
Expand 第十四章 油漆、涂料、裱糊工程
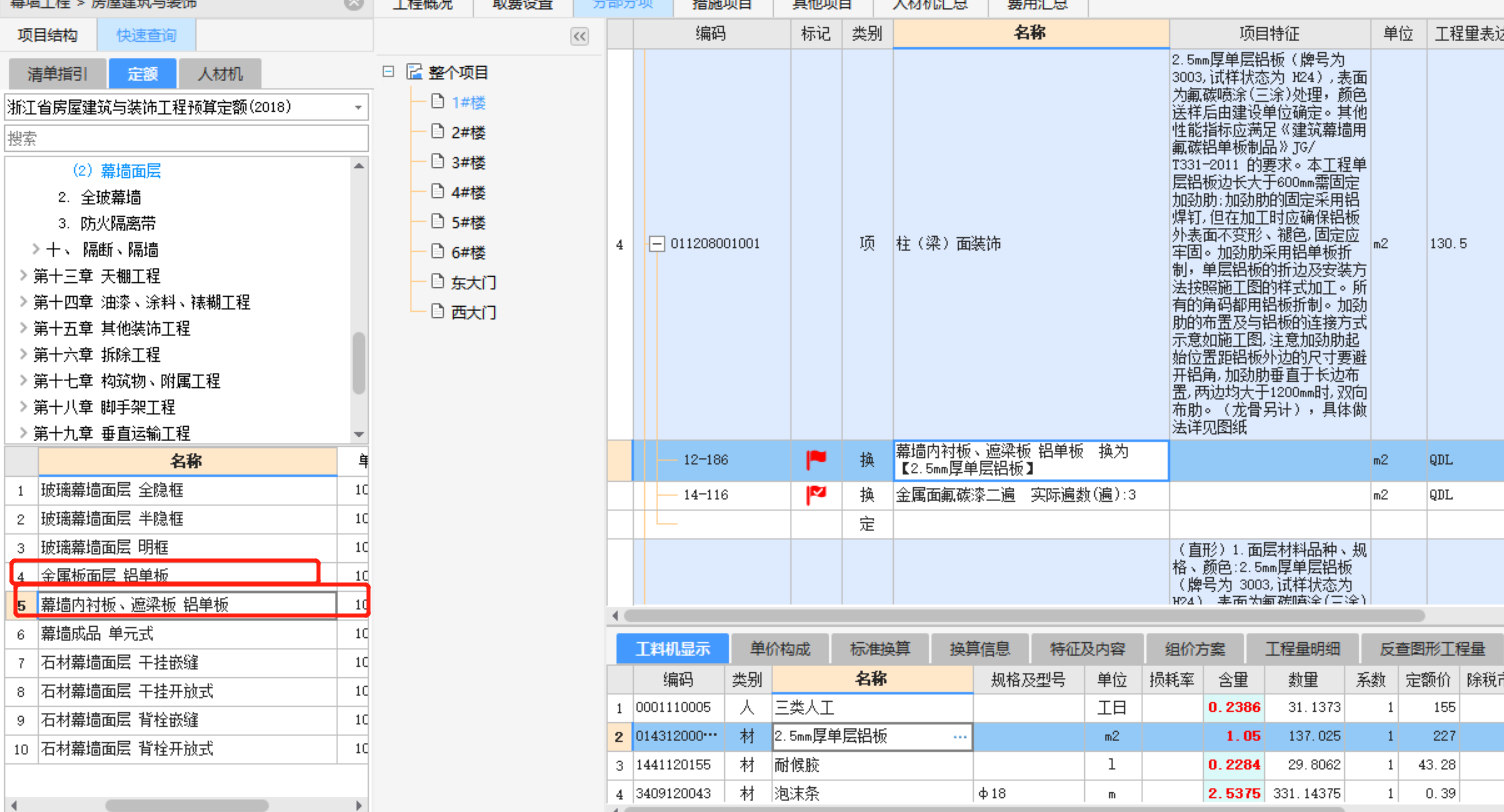click(24, 302)
